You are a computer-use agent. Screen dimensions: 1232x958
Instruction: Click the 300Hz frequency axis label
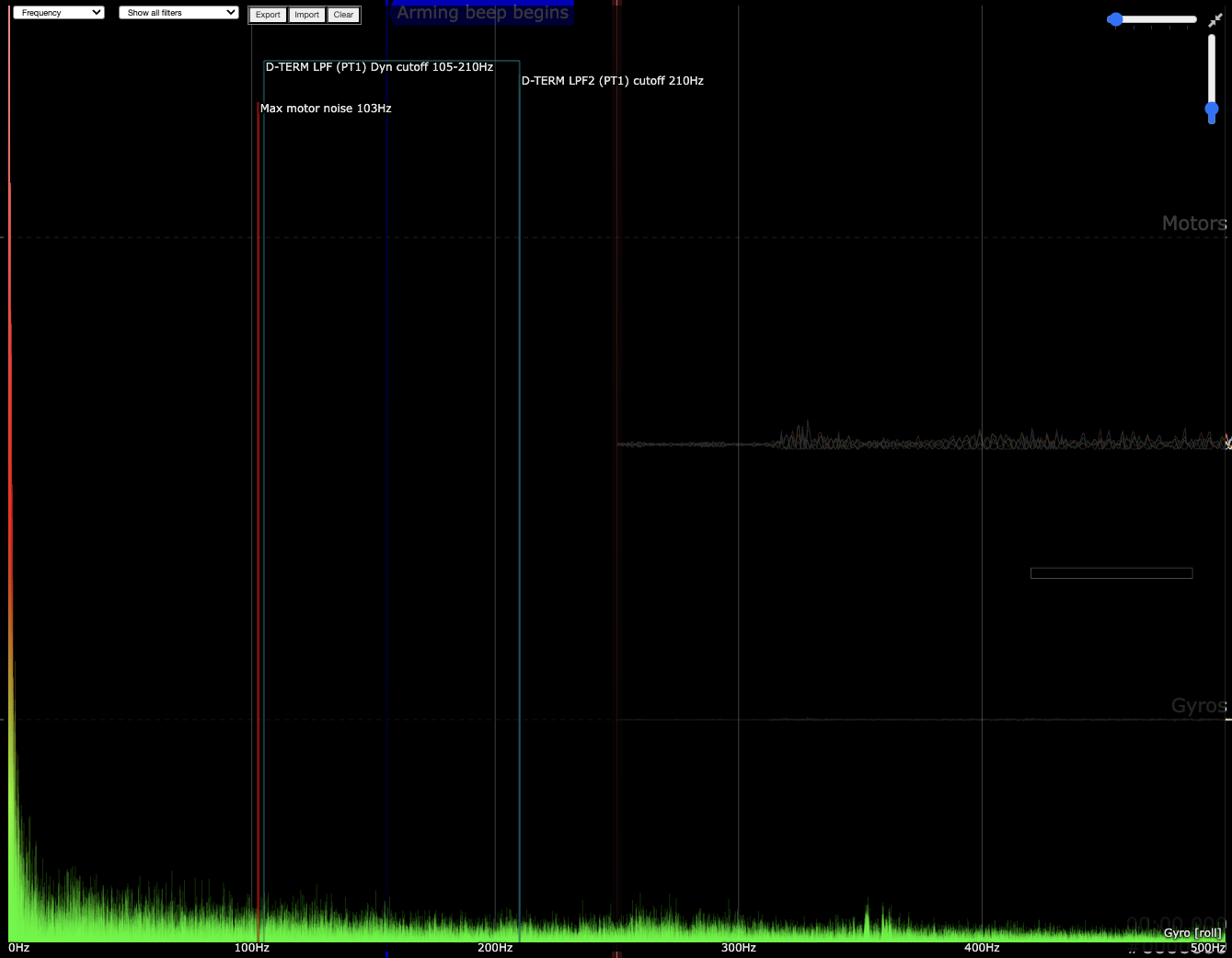point(738,948)
